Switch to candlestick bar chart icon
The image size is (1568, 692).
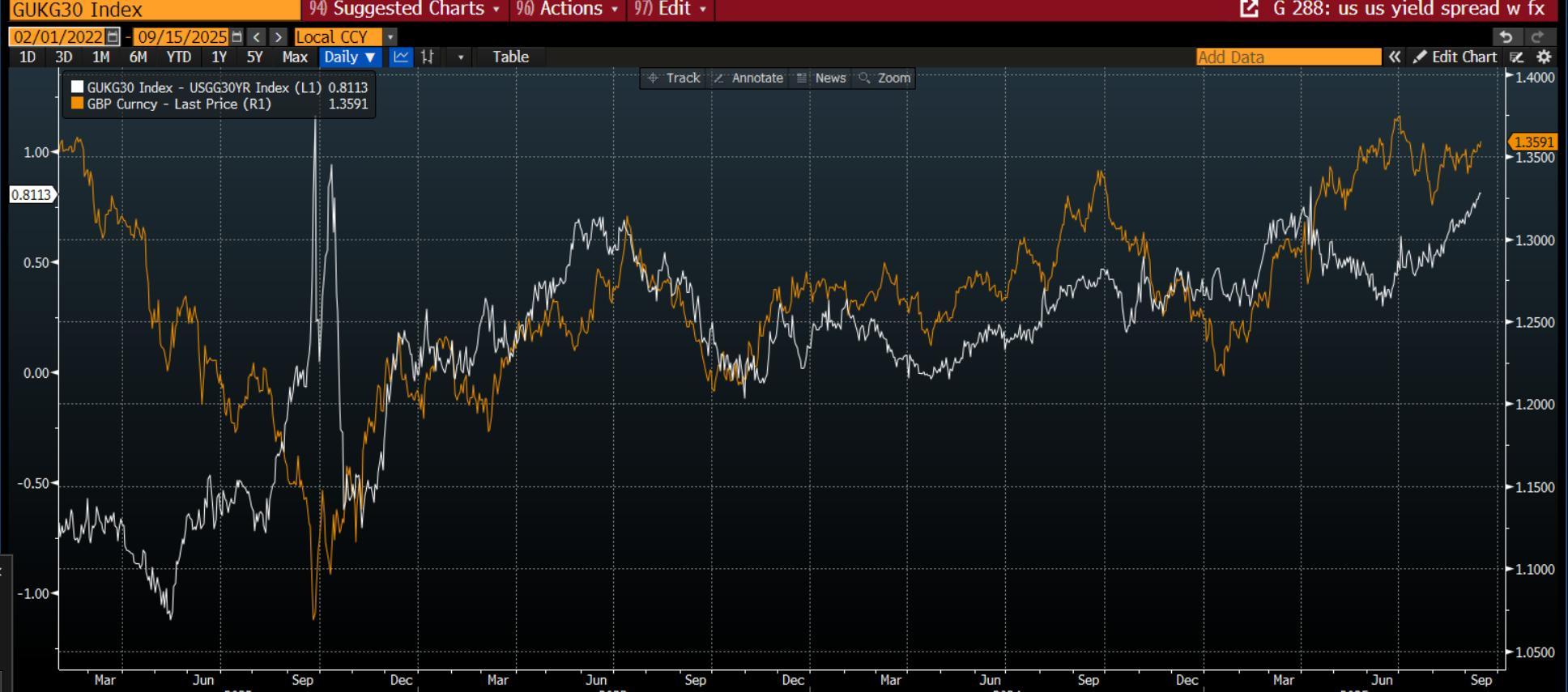428,57
